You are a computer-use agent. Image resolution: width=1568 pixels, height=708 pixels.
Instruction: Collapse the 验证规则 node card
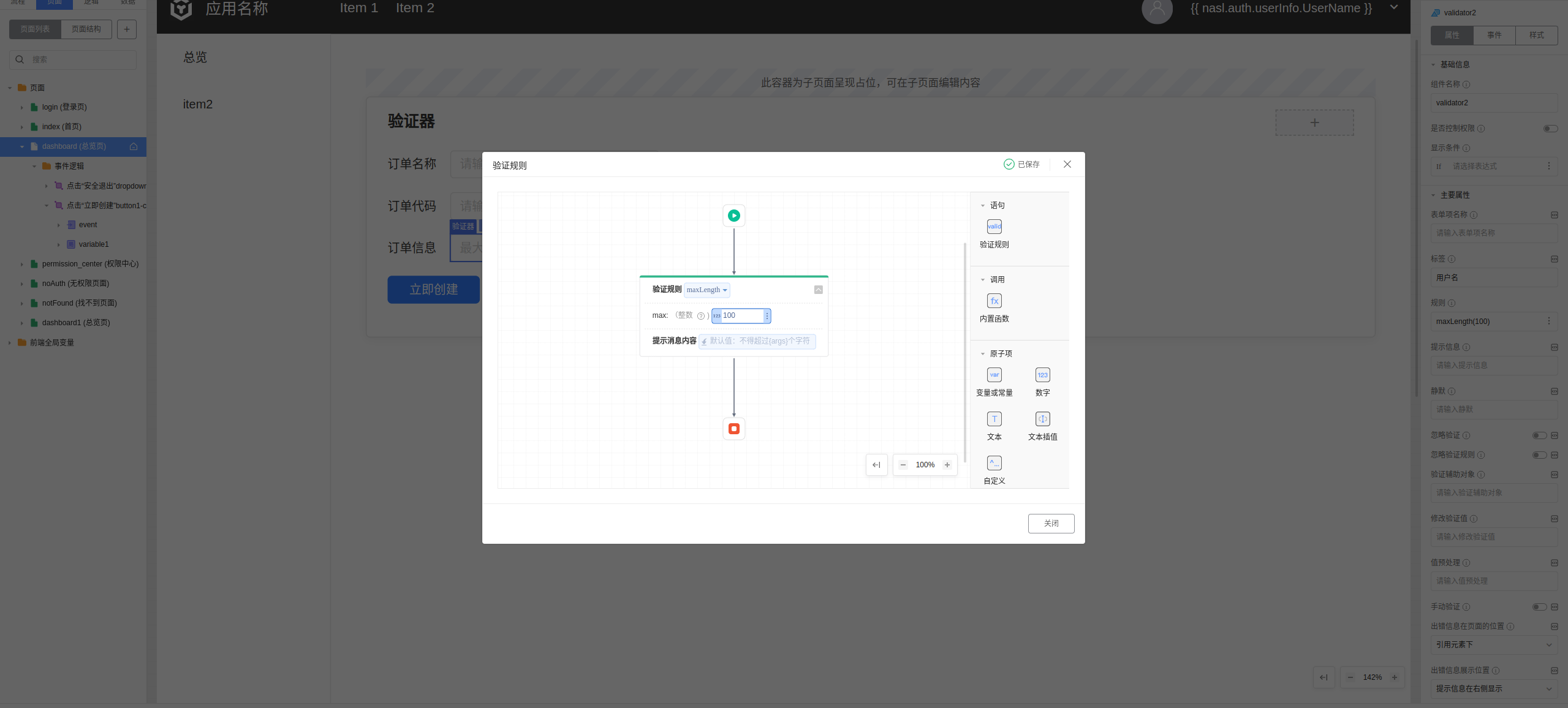tap(818, 290)
